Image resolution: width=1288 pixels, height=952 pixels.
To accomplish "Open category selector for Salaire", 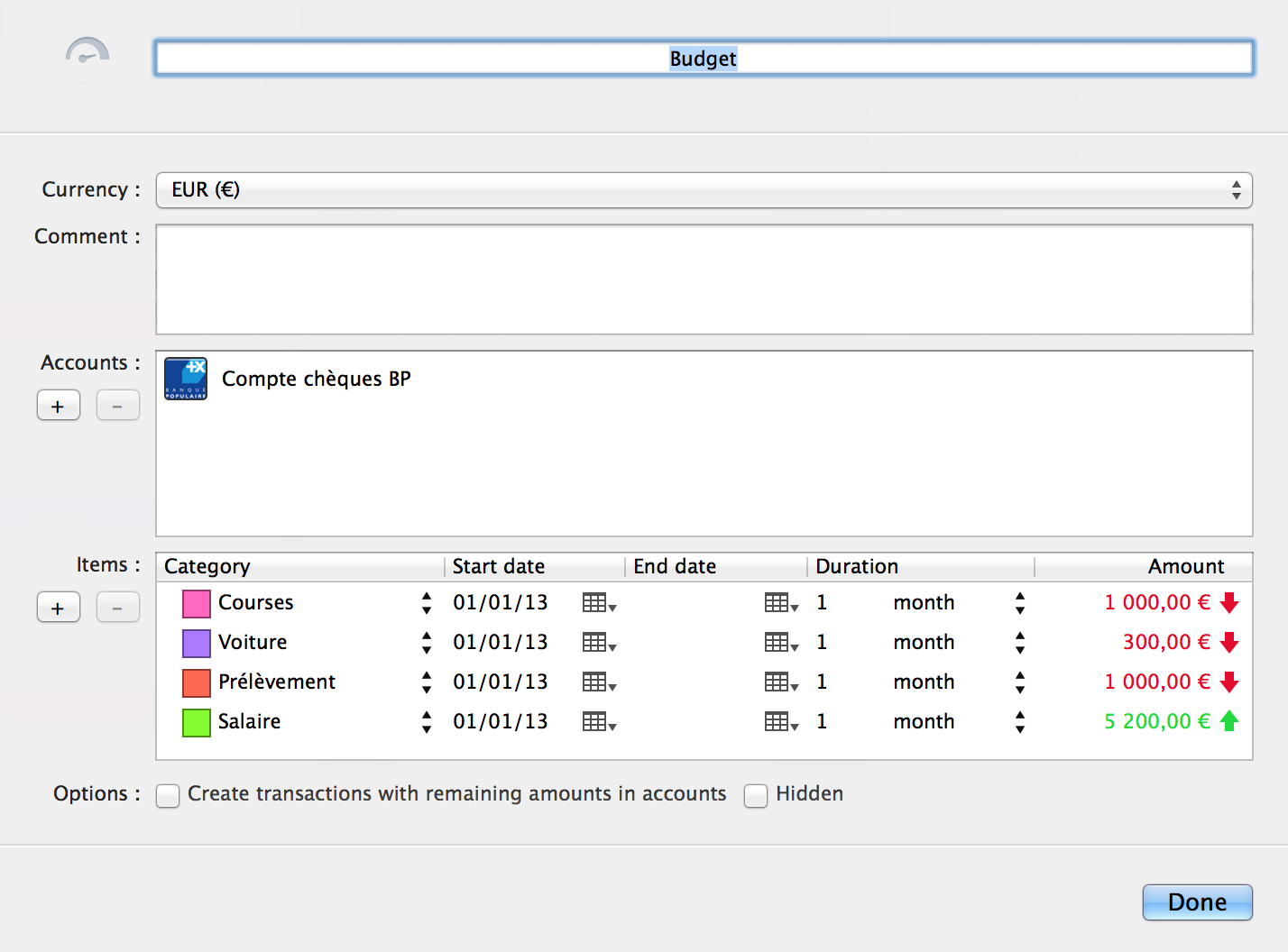I will [427, 722].
